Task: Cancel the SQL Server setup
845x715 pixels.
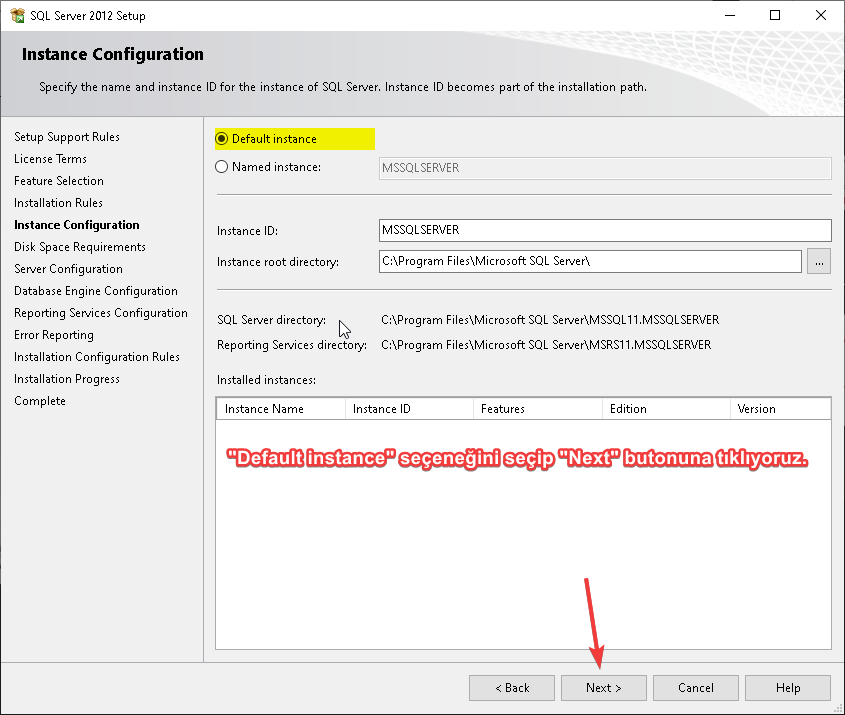Action: click(695, 688)
